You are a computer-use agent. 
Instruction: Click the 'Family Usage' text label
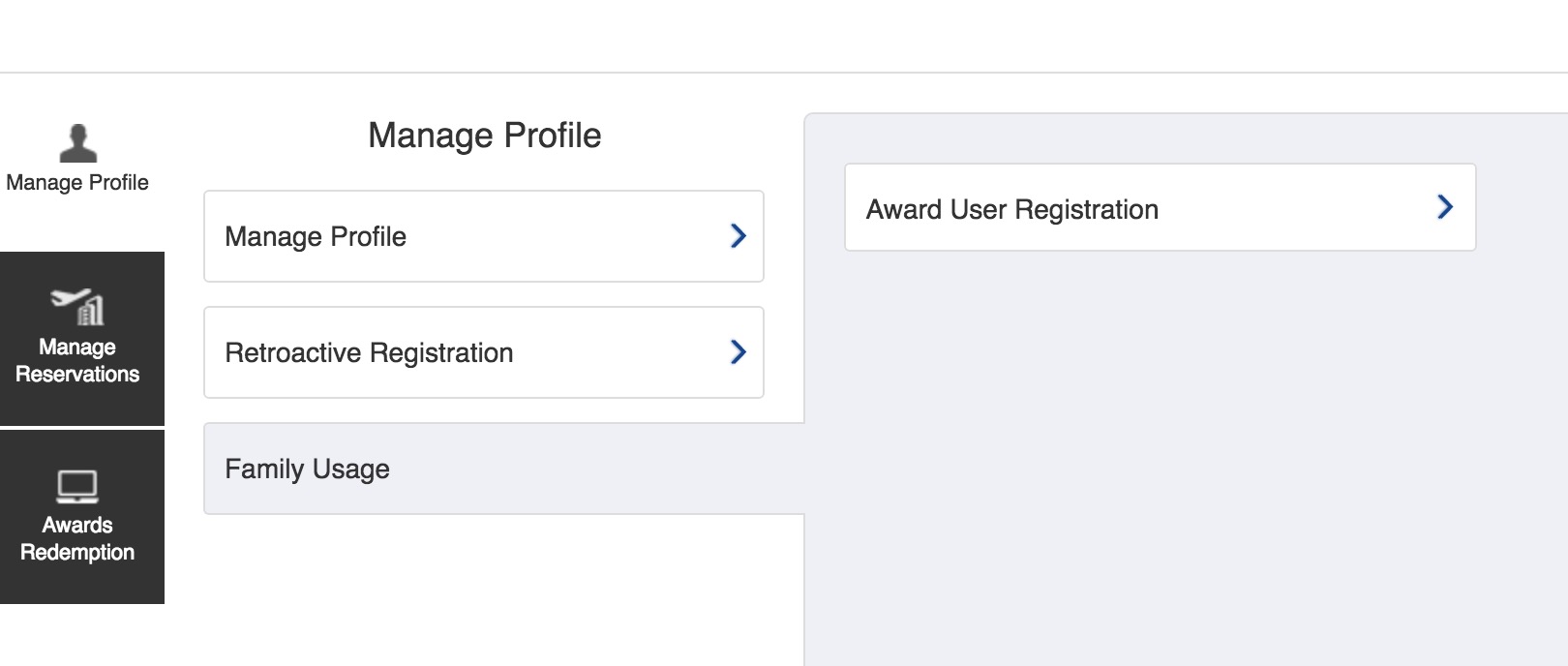(307, 469)
